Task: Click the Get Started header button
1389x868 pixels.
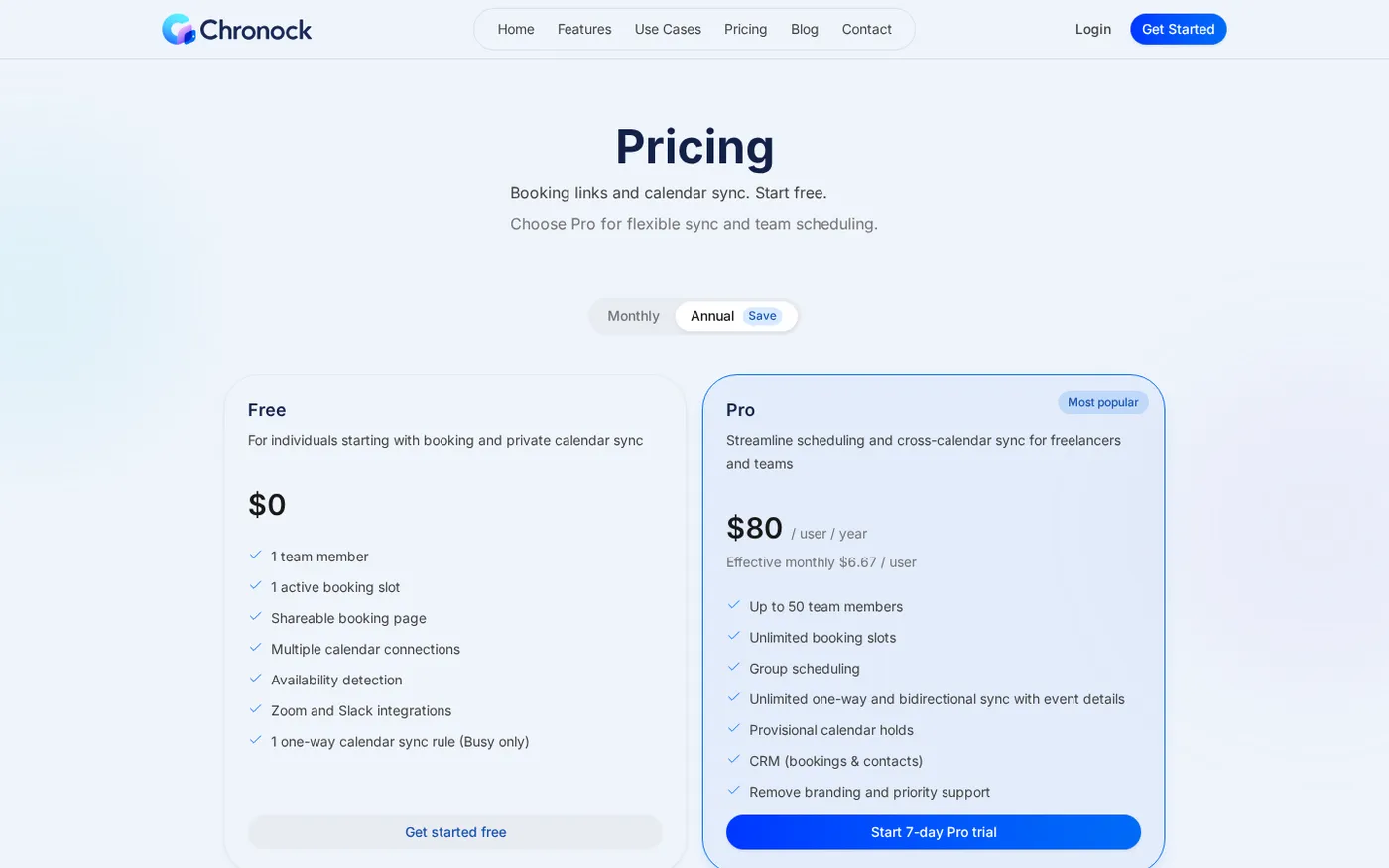Action: pos(1179,29)
